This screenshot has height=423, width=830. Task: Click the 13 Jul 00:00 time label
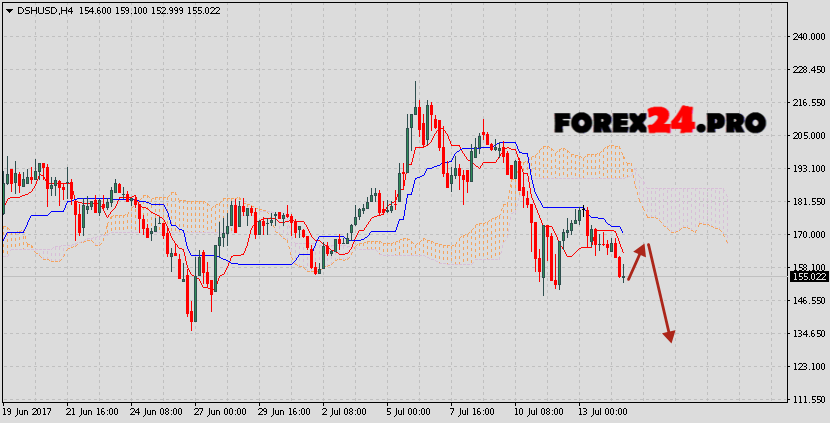coord(602,412)
